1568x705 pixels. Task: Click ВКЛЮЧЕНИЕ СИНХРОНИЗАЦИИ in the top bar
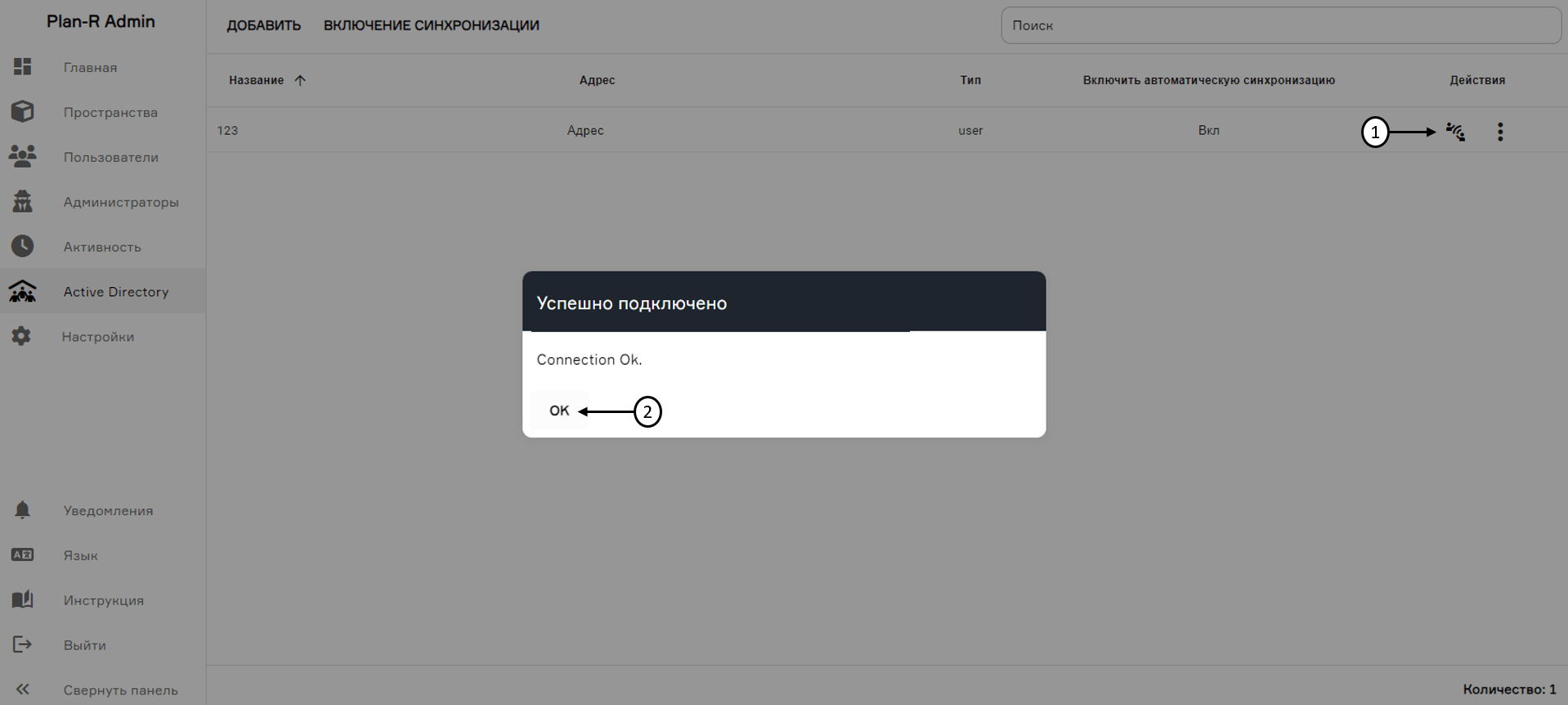(431, 25)
